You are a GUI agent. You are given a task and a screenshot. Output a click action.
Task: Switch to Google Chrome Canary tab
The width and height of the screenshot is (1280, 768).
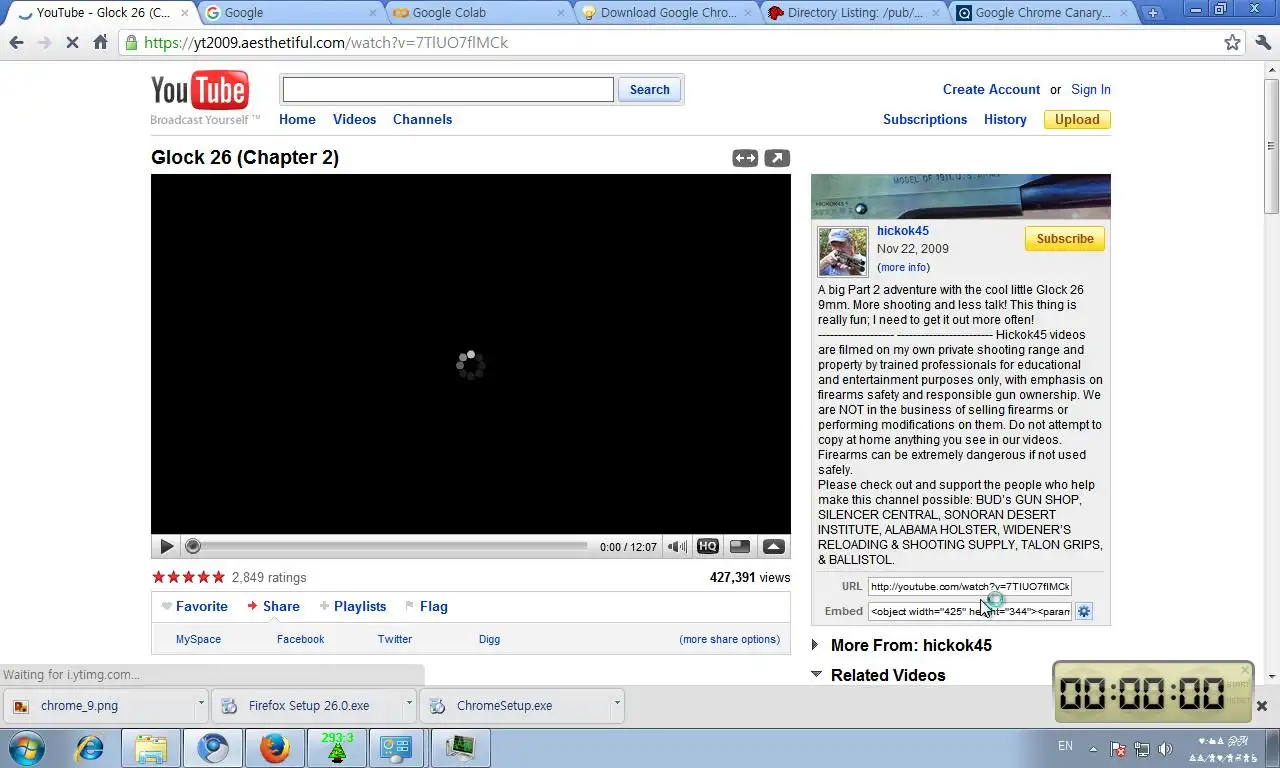coord(1043,13)
